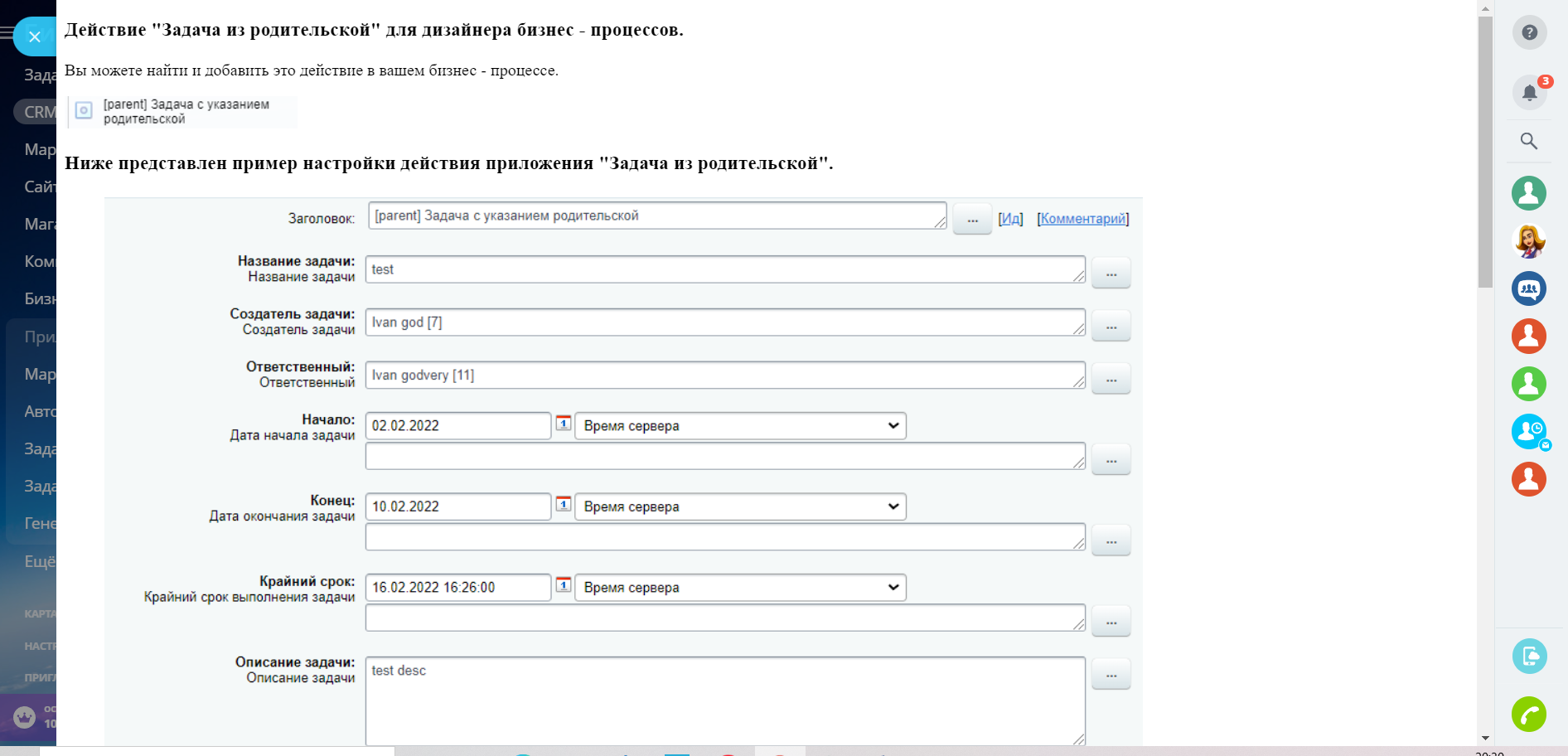Focus the Описание задачи textarea with test desc
The width and height of the screenshot is (1568, 756).
(725, 701)
